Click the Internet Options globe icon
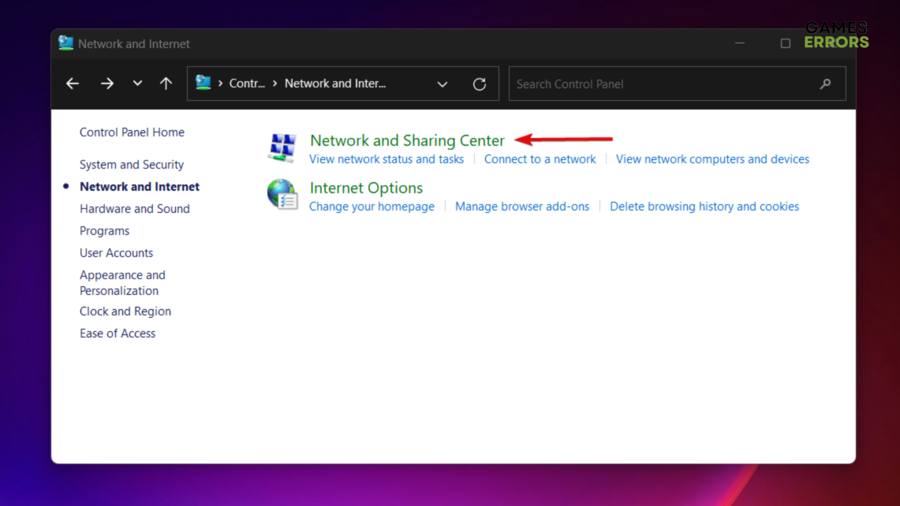The width and height of the screenshot is (900, 506). 282,194
